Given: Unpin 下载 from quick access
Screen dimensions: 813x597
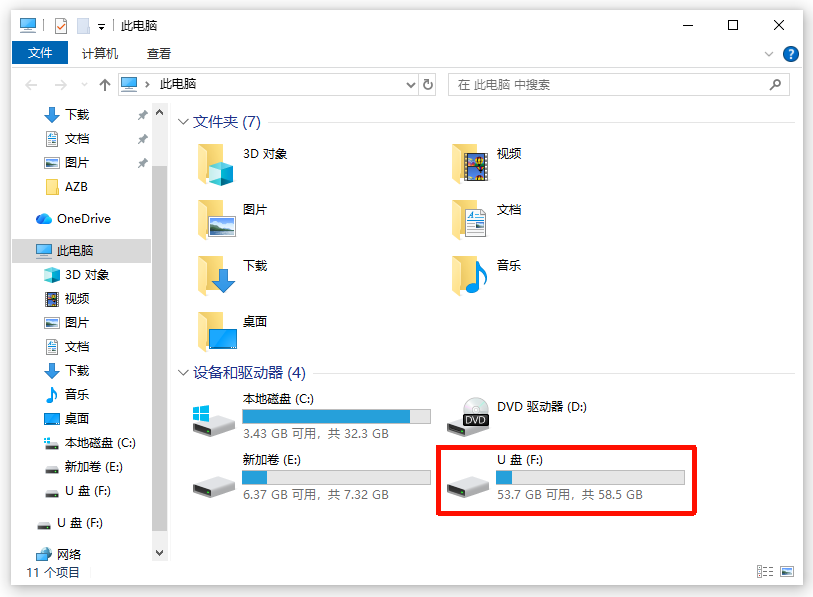Looking at the screenshot, I should (143, 114).
